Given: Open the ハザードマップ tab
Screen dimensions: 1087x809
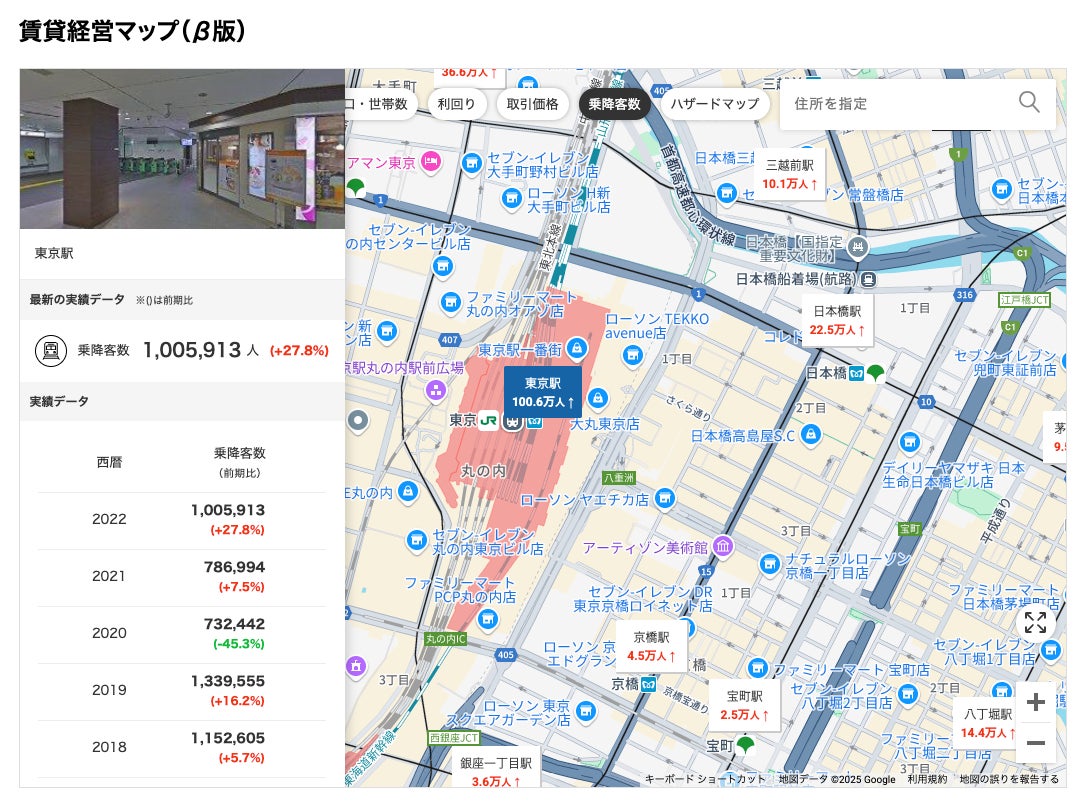Looking at the screenshot, I should [x=715, y=104].
